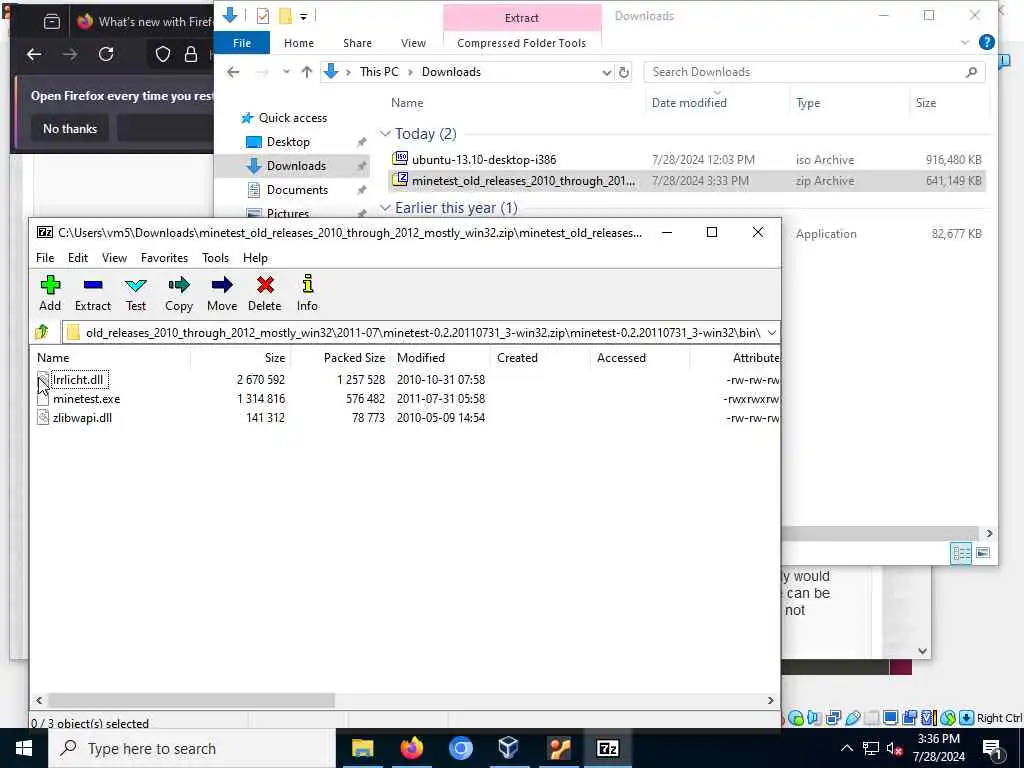Screen dimensions: 1024x768
Task: Click the Add button in 7-Zip toolbar
Action: pyautogui.click(x=50, y=293)
